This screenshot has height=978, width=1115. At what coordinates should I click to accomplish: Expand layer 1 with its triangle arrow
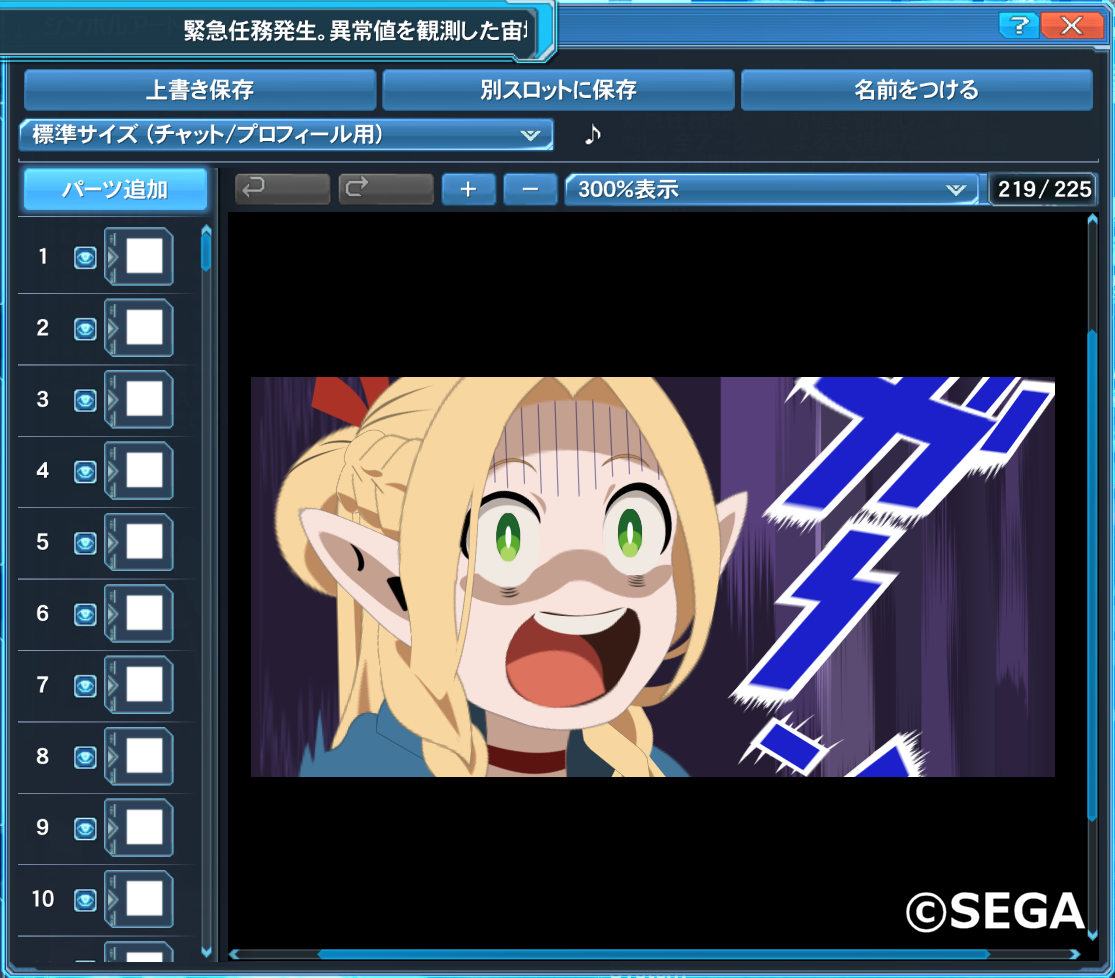pyautogui.click(x=112, y=257)
